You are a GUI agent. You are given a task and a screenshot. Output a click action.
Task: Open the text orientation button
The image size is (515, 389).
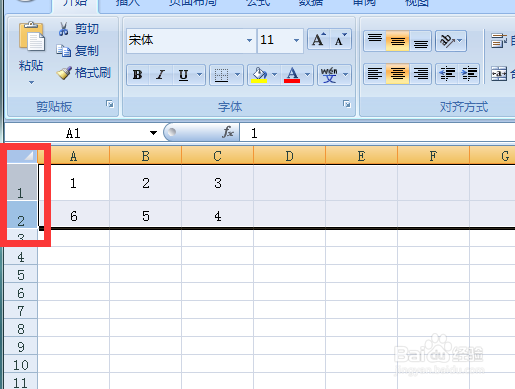pyautogui.click(x=451, y=41)
